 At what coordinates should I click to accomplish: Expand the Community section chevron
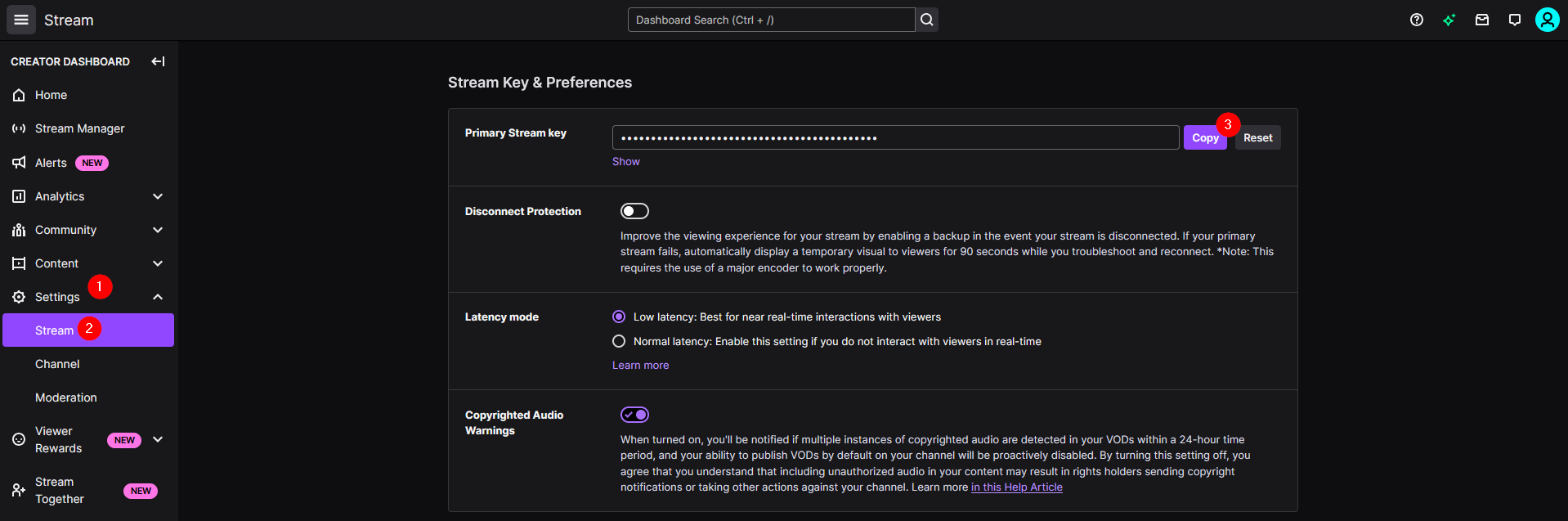pos(158,230)
